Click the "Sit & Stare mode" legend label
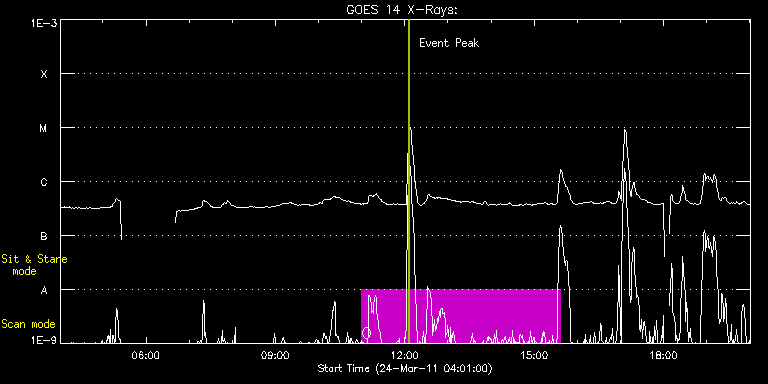This screenshot has height=384, width=768. click(x=34, y=264)
